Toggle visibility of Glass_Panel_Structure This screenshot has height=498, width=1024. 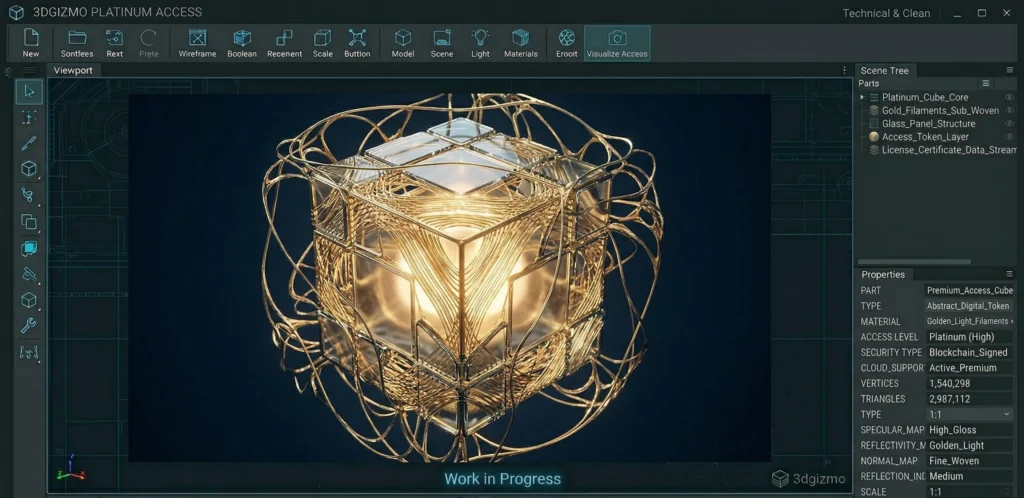click(x=1009, y=123)
